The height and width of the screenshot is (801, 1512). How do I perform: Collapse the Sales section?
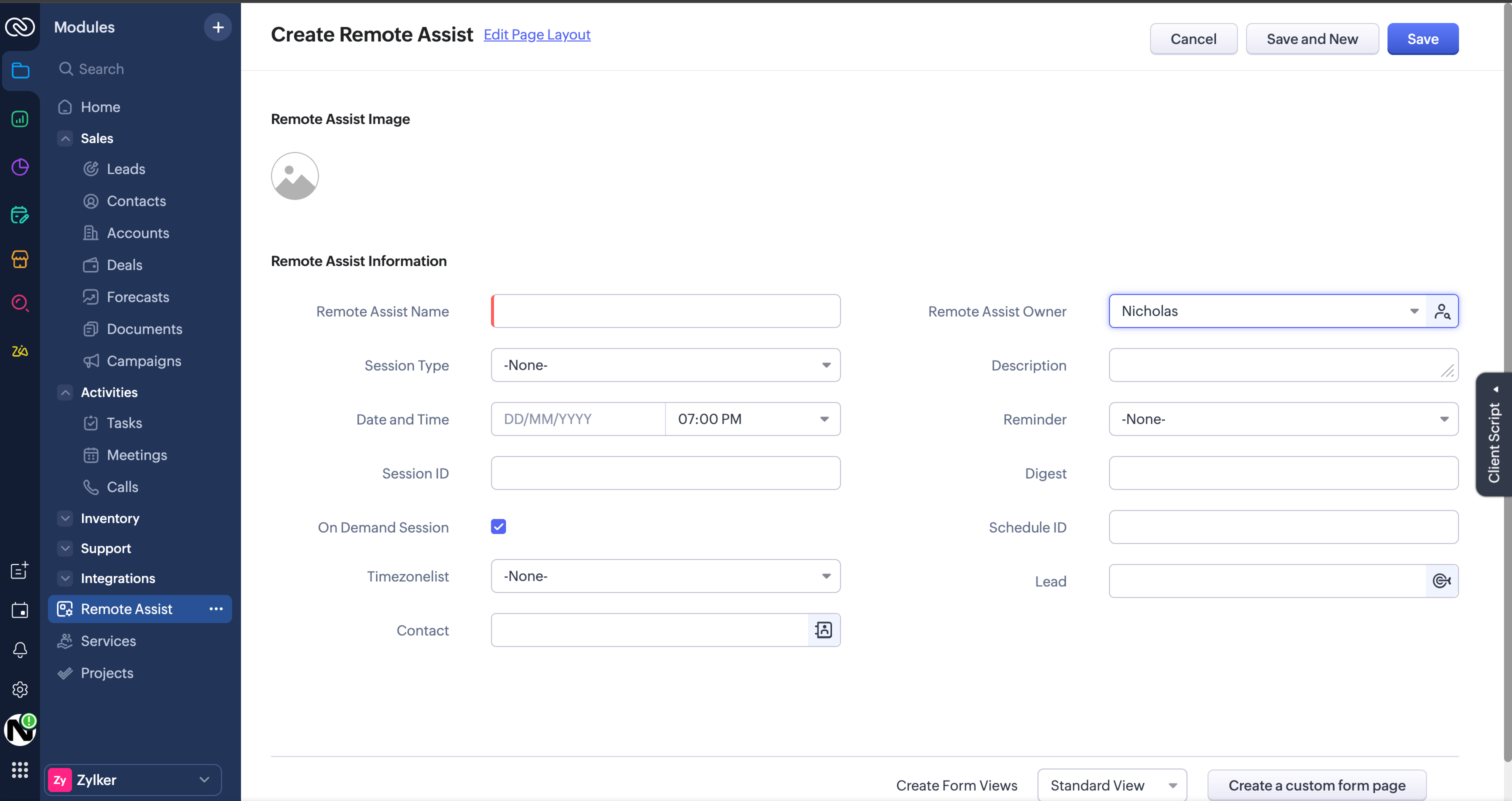[65, 138]
